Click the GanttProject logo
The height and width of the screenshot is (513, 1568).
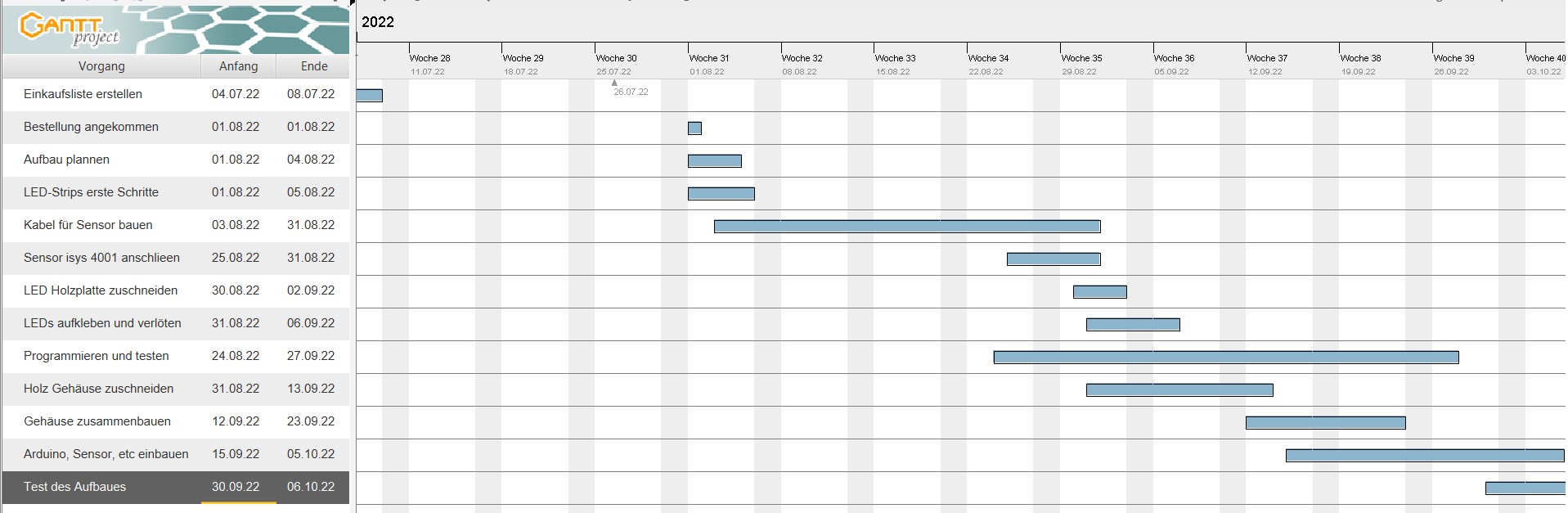tap(70, 29)
